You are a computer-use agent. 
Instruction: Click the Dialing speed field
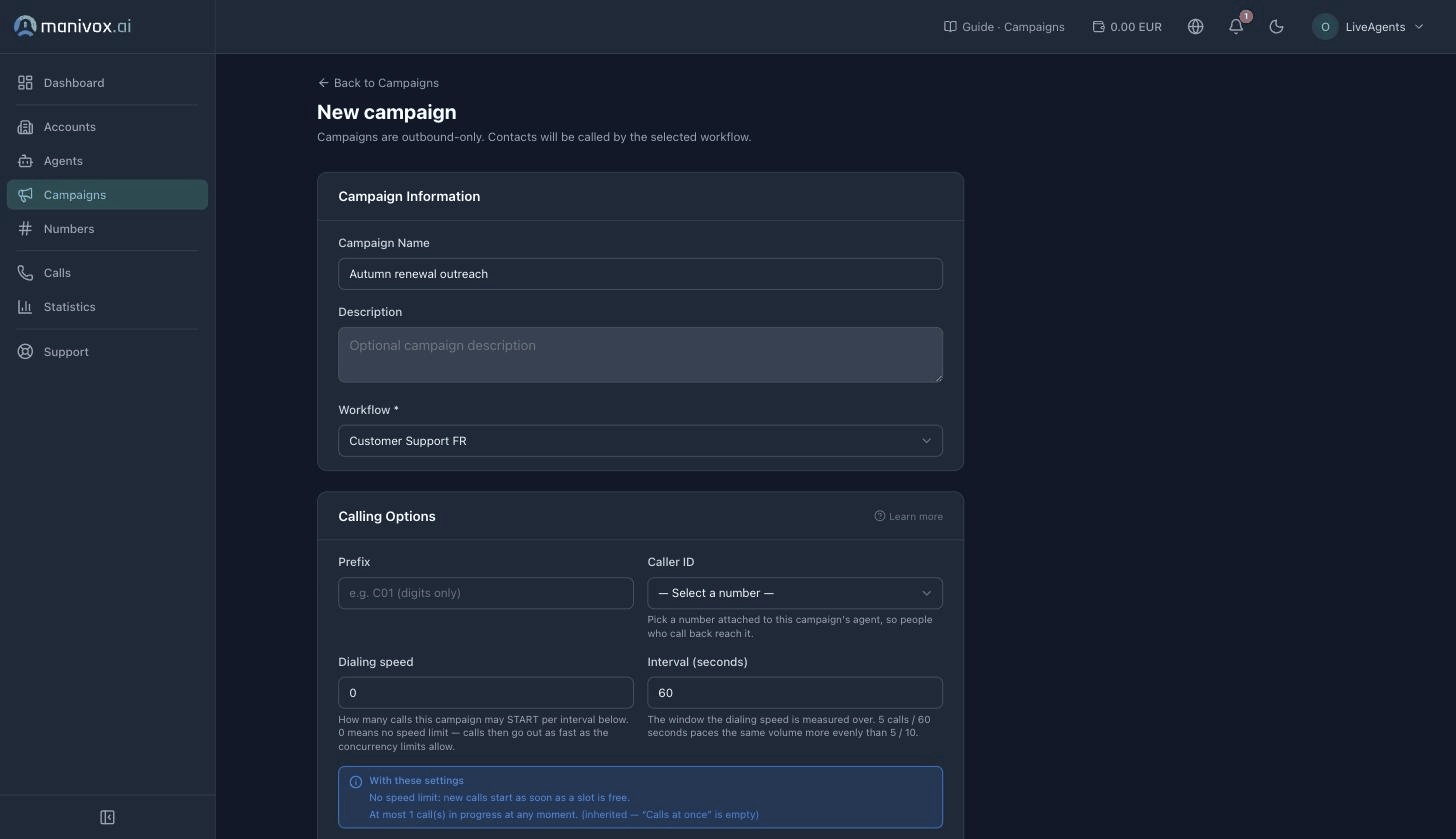pyautogui.click(x=486, y=693)
